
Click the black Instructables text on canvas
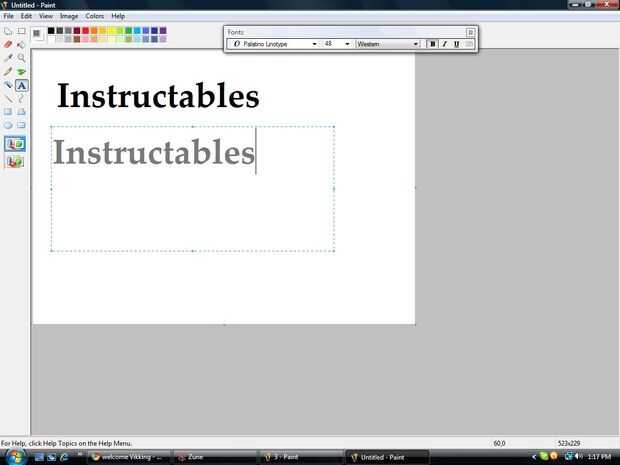click(158, 95)
